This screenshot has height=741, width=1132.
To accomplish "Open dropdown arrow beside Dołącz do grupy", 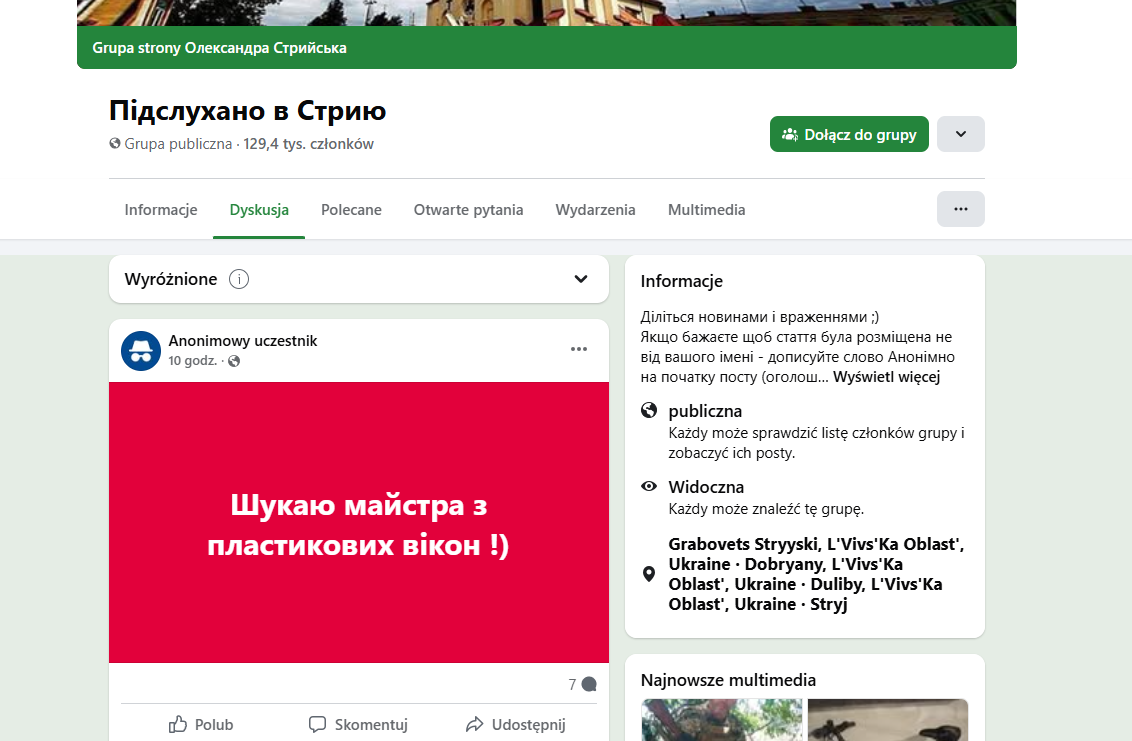I will coord(960,134).
